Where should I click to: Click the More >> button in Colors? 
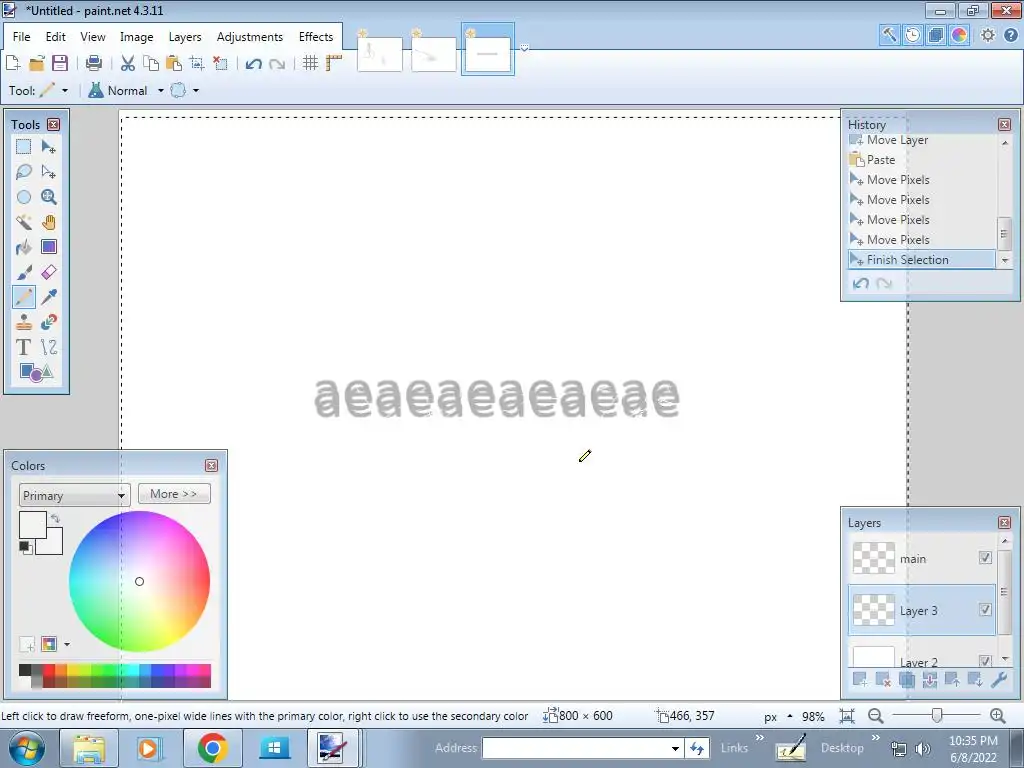point(174,494)
